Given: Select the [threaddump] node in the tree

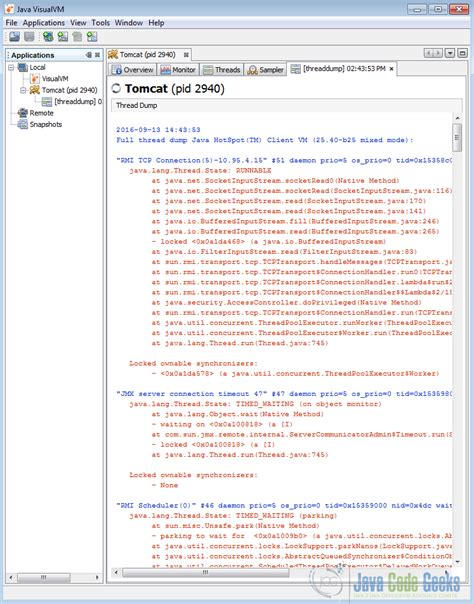Looking at the screenshot, I should coord(72,102).
